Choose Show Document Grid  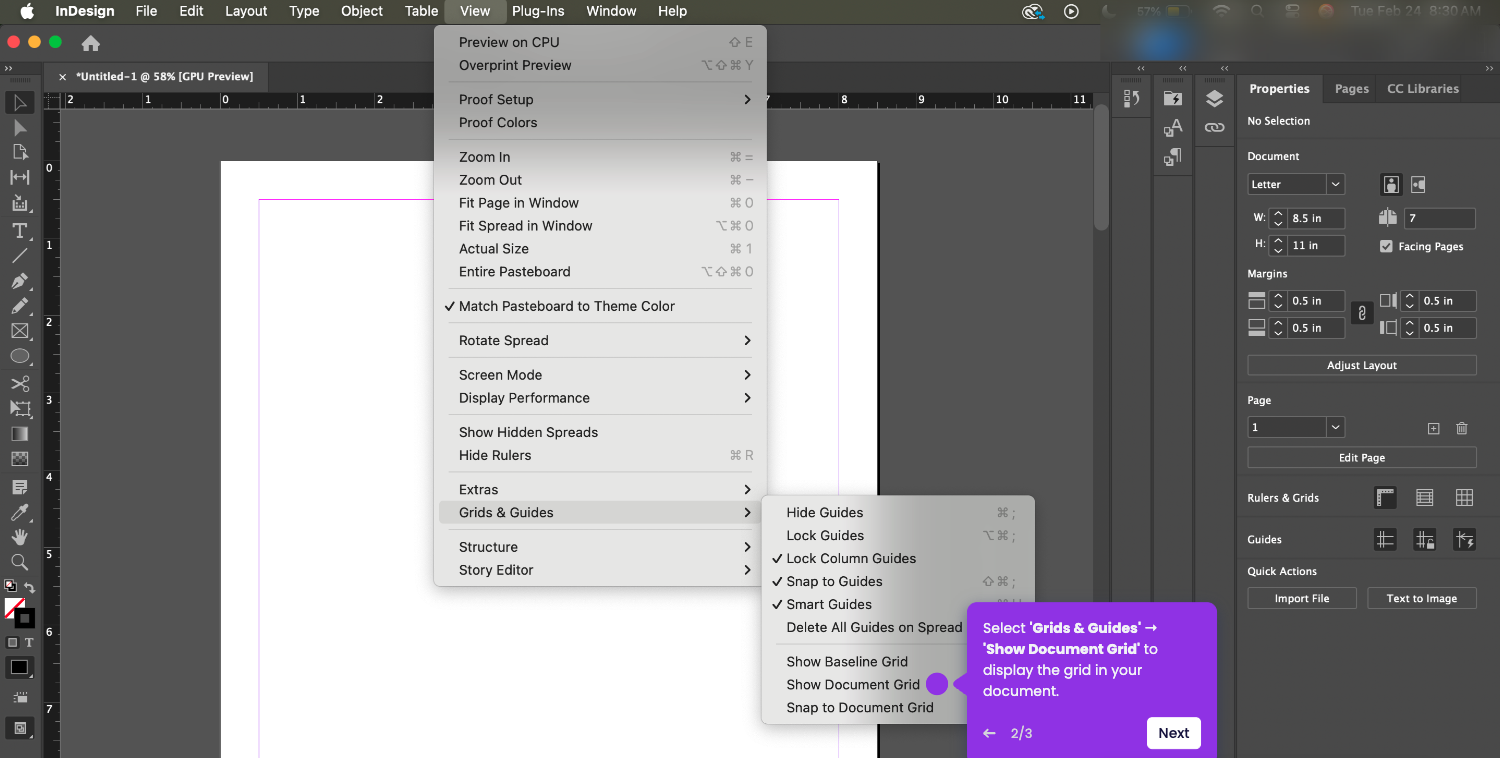853,684
